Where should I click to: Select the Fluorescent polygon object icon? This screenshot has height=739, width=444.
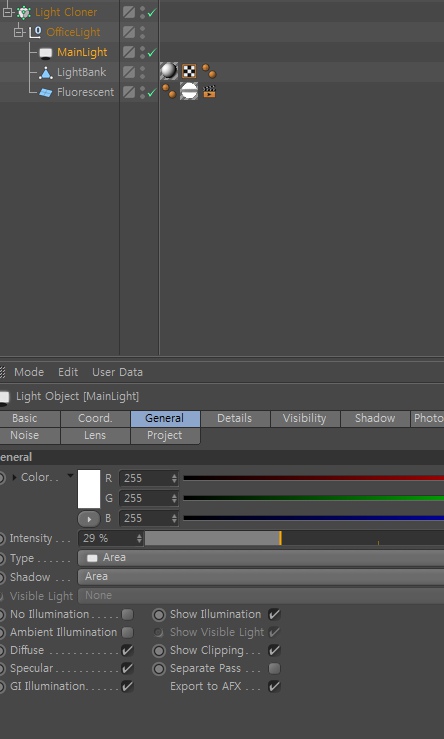45,92
